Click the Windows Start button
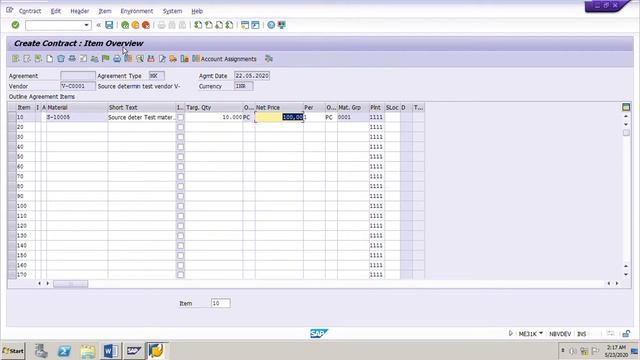 pos(13,351)
